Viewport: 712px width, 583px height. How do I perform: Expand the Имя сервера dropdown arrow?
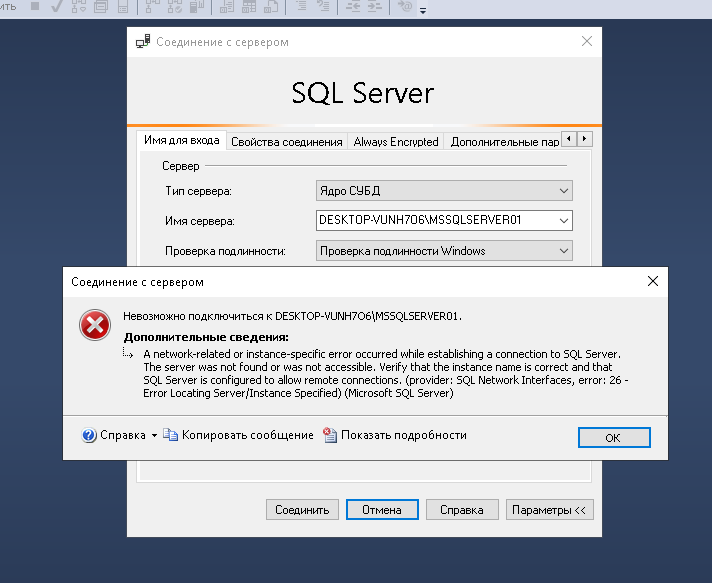564,221
